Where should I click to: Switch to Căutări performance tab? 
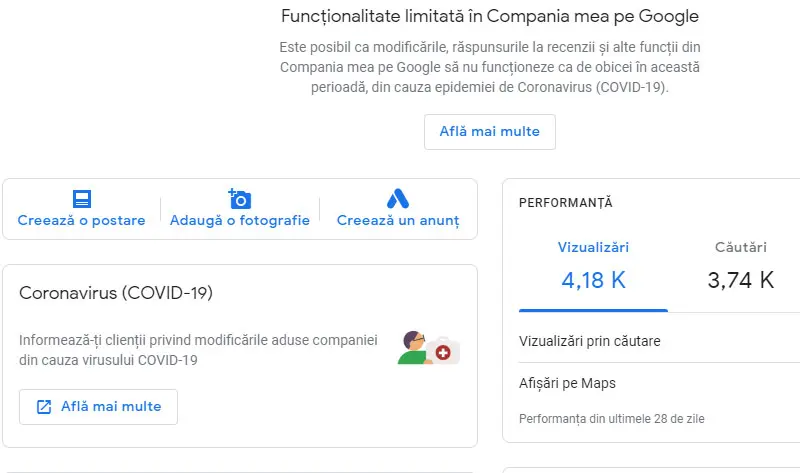(741, 247)
